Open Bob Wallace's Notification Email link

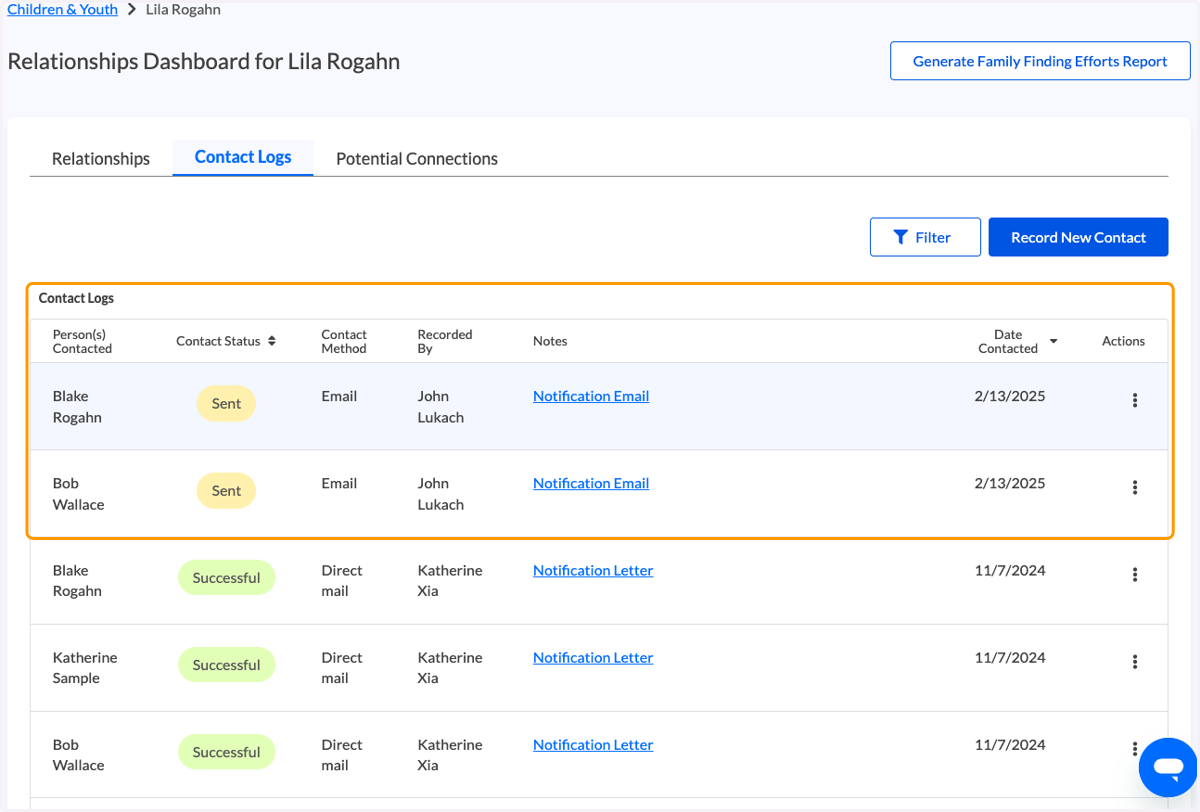(x=591, y=483)
